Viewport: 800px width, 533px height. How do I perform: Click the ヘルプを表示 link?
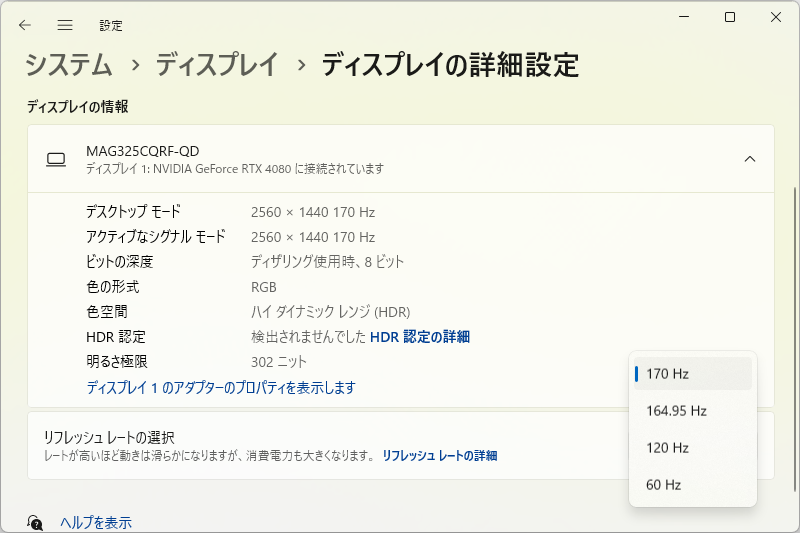[96, 522]
